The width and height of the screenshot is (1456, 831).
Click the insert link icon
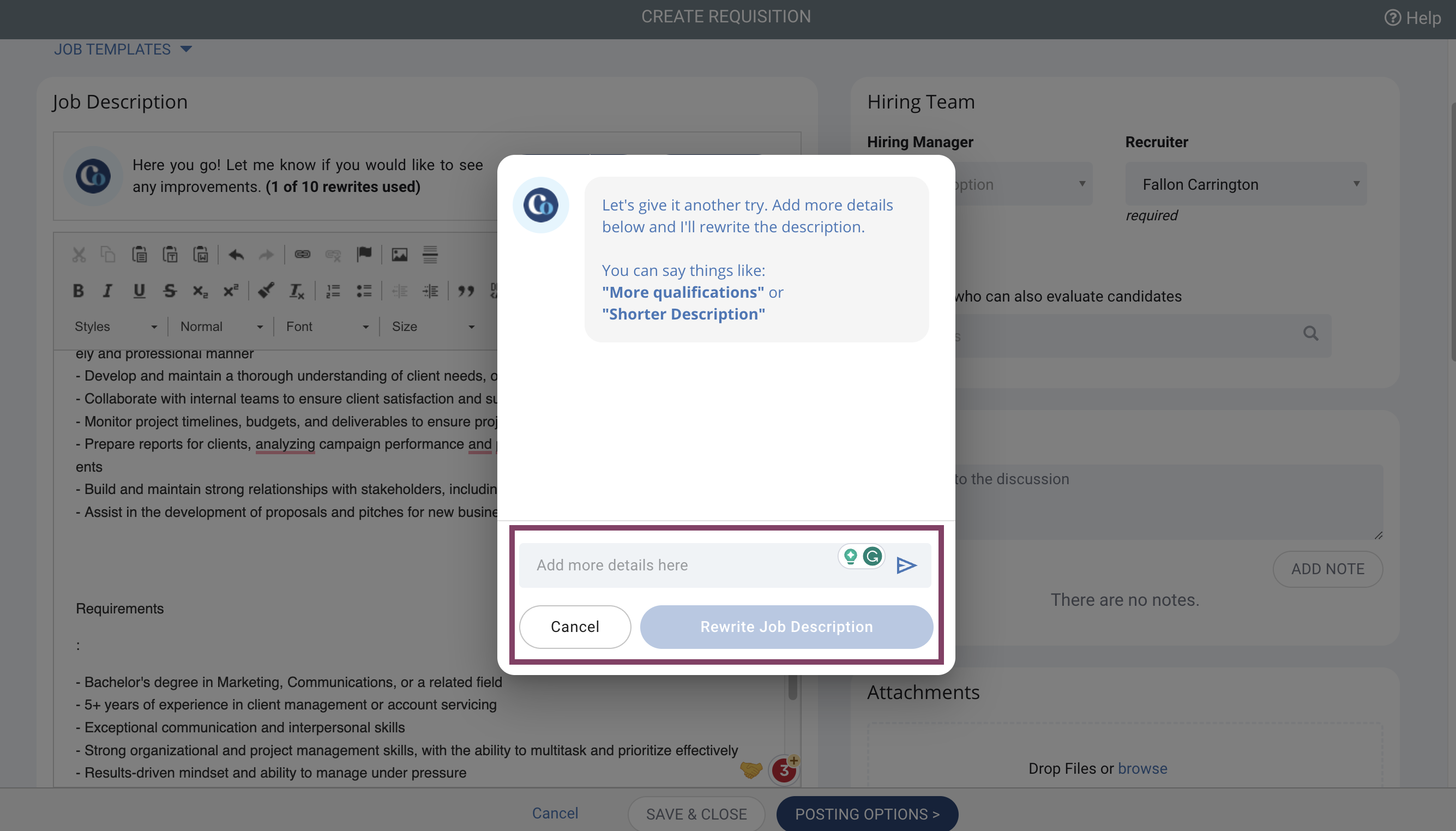302,255
